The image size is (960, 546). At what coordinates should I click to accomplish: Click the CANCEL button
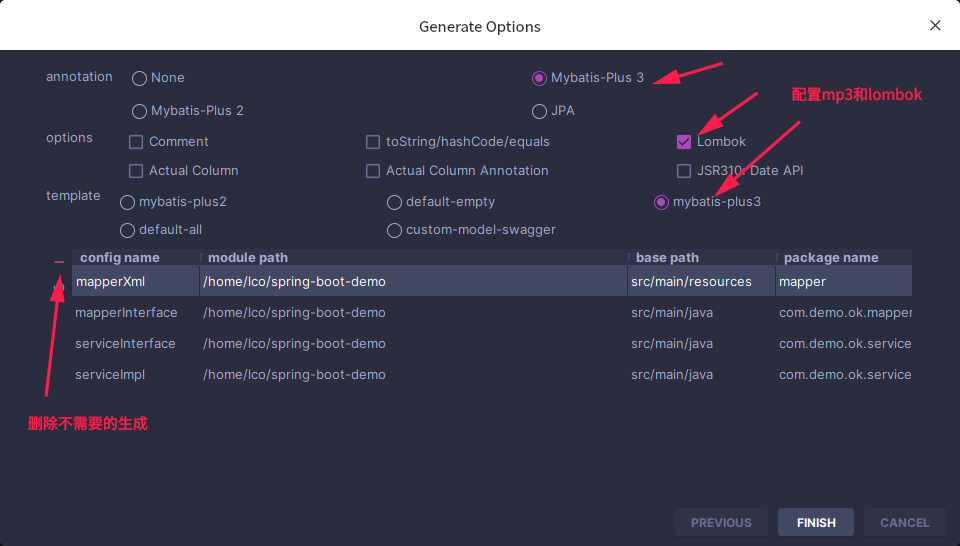(904, 522)
